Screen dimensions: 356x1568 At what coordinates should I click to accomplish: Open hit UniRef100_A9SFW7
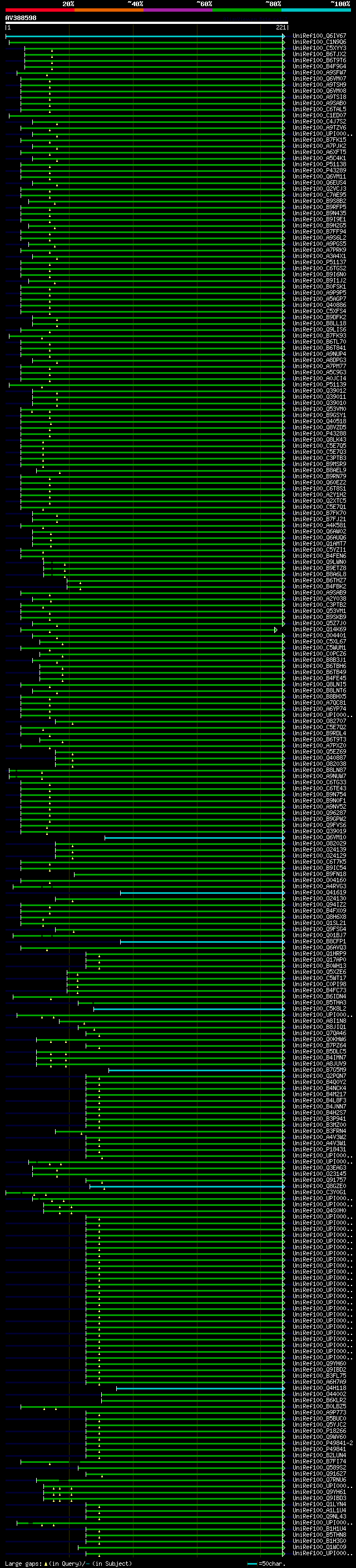(319, 72)
